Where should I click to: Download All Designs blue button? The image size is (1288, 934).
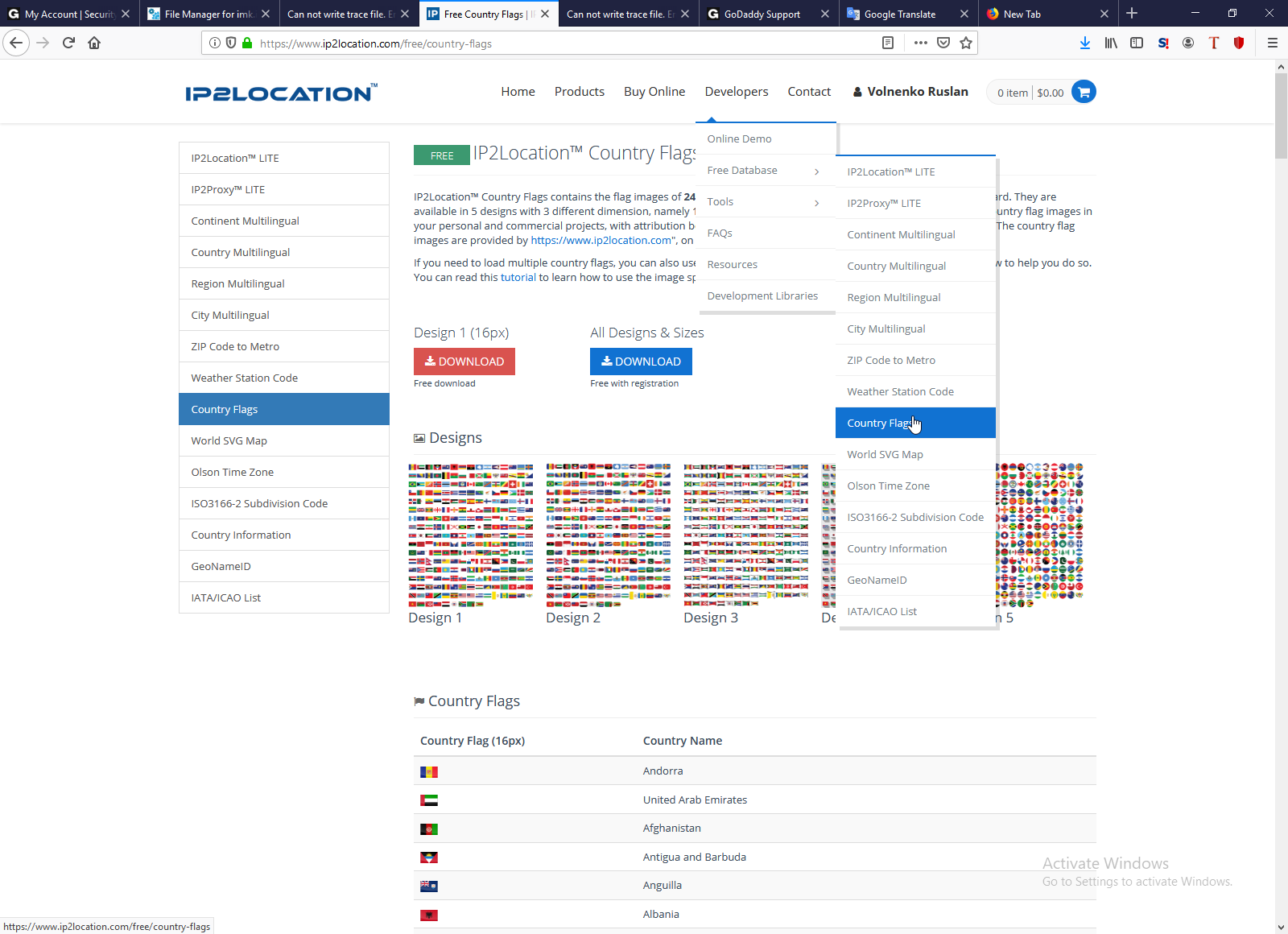[641, 362]
